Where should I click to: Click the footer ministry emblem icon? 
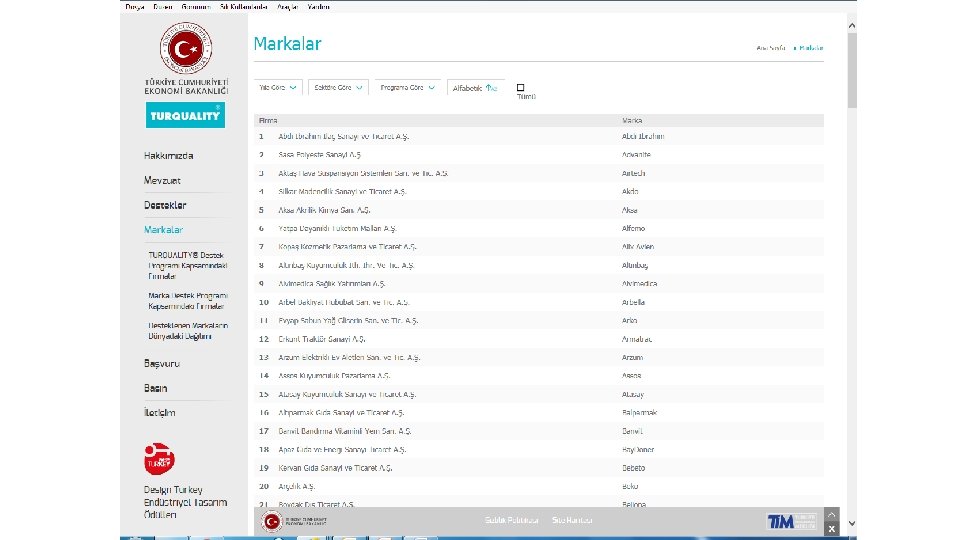pos(271,521)
